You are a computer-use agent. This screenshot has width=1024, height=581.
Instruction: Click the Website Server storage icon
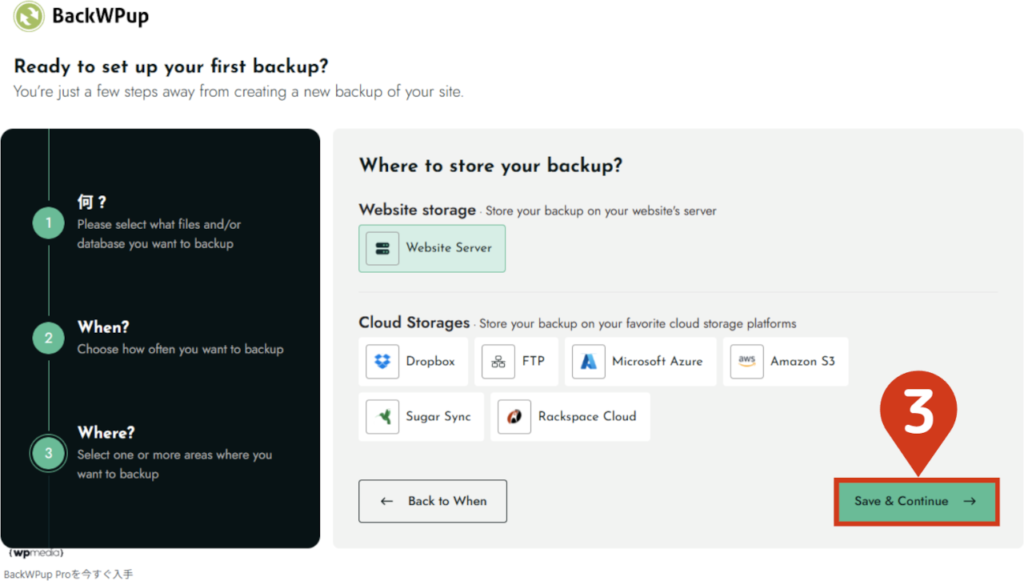click(383, 248)
